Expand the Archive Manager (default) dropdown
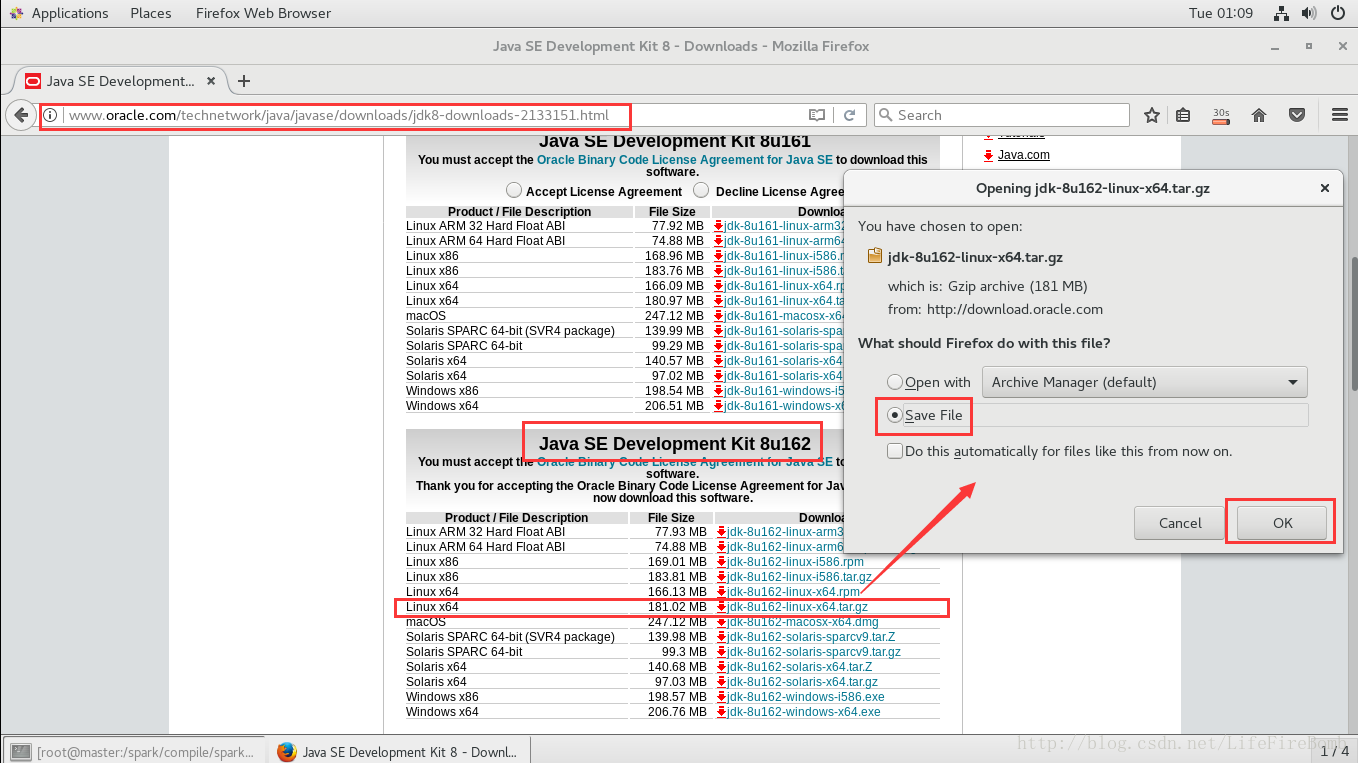 (1144, 382)
